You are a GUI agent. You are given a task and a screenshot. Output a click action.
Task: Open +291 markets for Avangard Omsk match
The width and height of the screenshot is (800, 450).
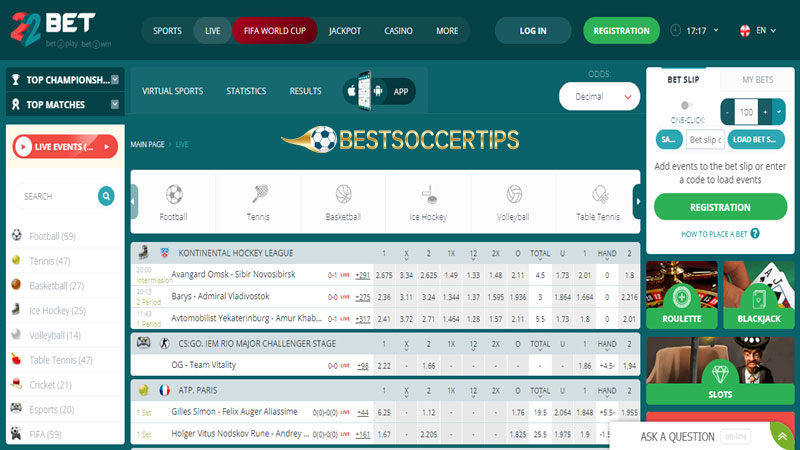click(x=363, y=275)
